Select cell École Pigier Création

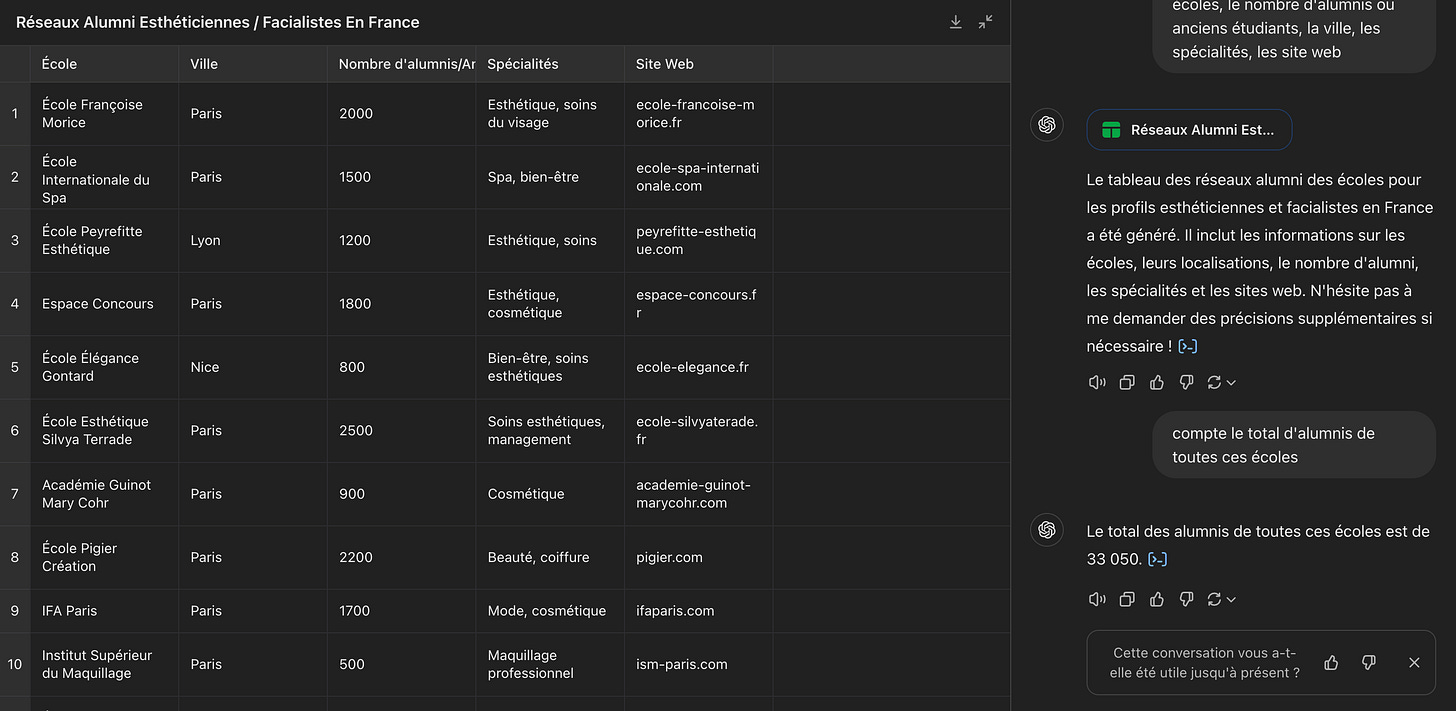pyautogui.click(x=104, y=557)
